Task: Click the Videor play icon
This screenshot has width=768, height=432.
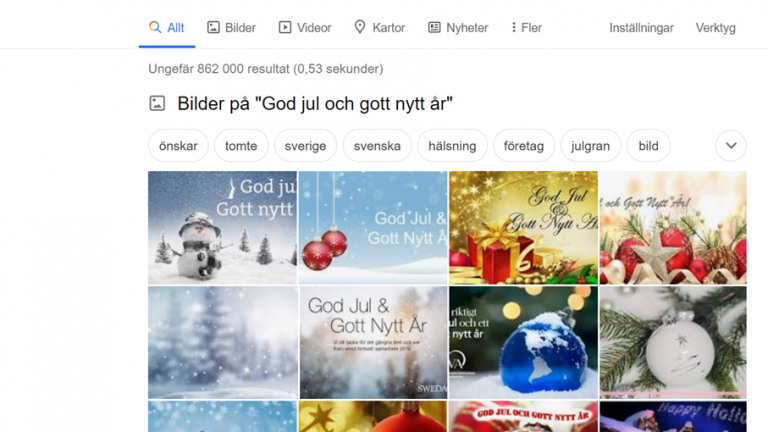Action: 285,27
